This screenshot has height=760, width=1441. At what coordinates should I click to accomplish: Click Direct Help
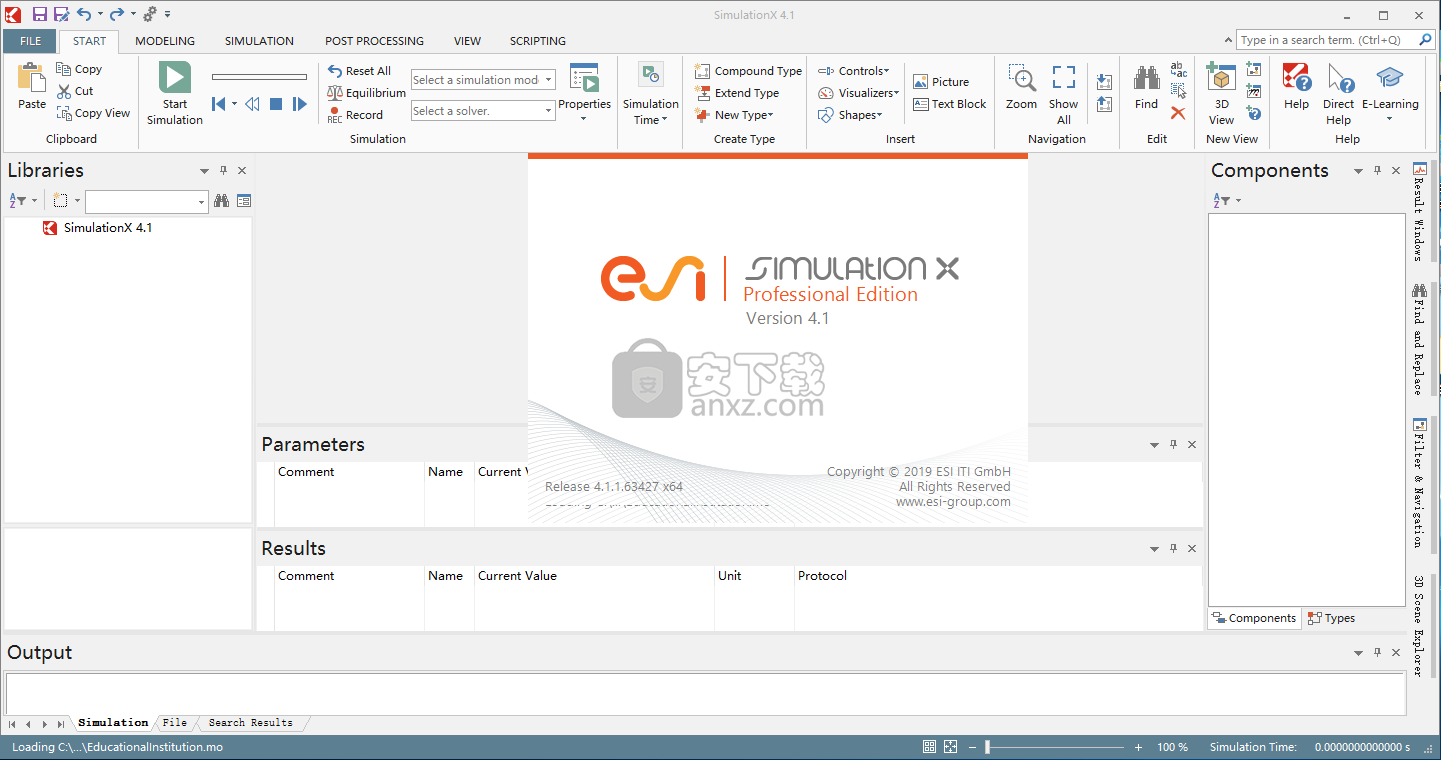[1338, 95]
